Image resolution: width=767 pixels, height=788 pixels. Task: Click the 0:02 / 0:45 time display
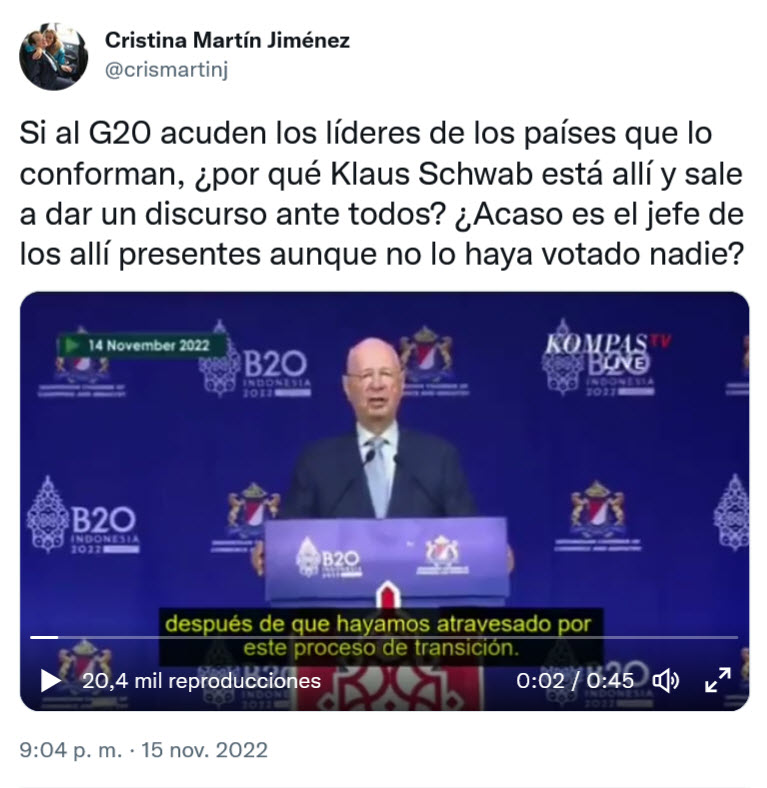pyautogui.click(x=574, y=681)
